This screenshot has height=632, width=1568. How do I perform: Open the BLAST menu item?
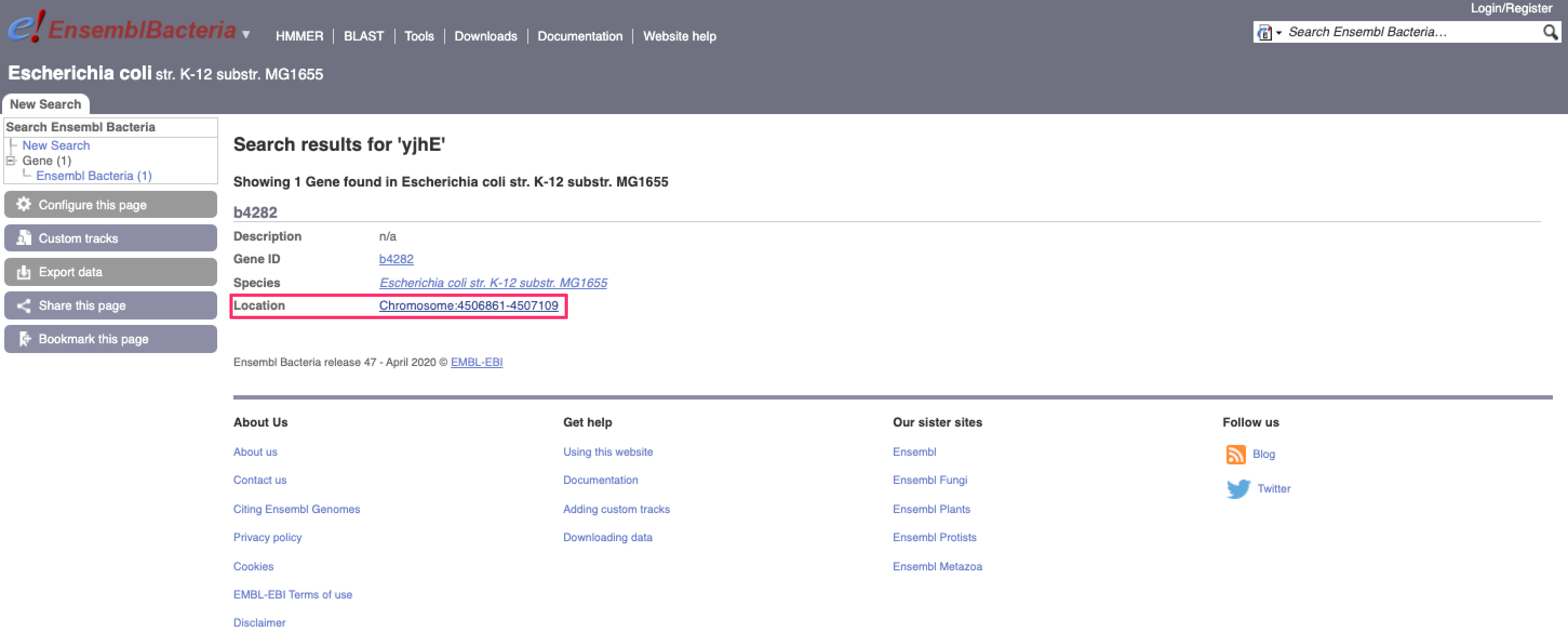point(364,36)
